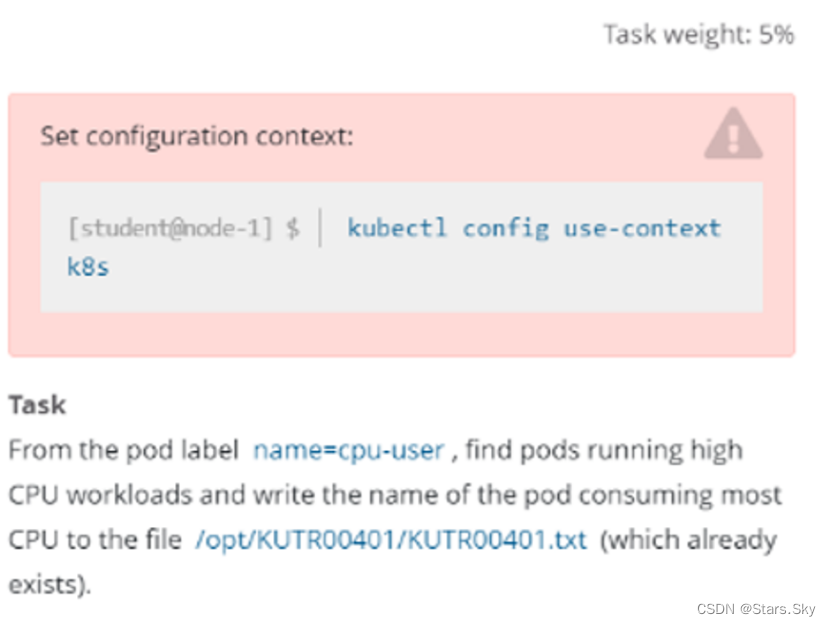Click the [student@node-1] prompt text
The height and width of the screenshot is (626, 831).
pos(169,228)
